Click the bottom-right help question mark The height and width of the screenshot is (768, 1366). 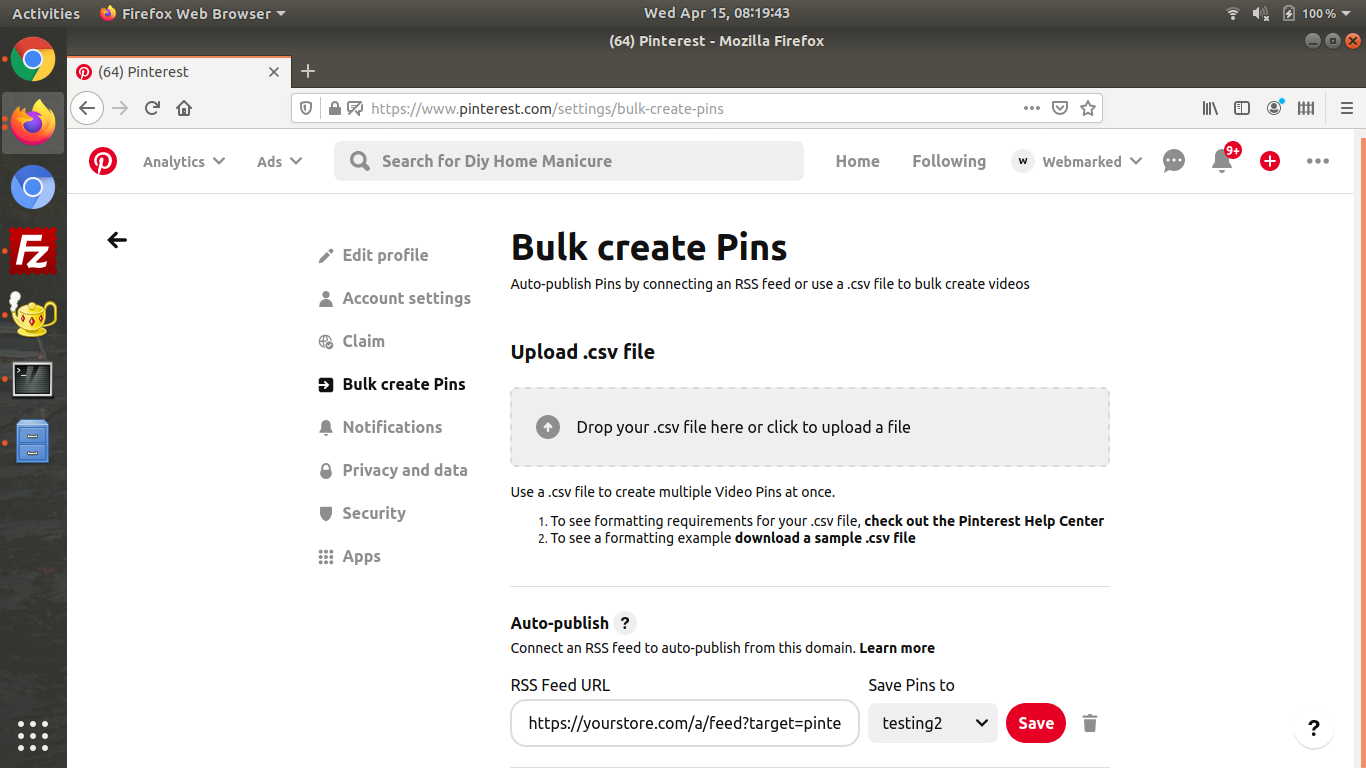point(1313,729)
